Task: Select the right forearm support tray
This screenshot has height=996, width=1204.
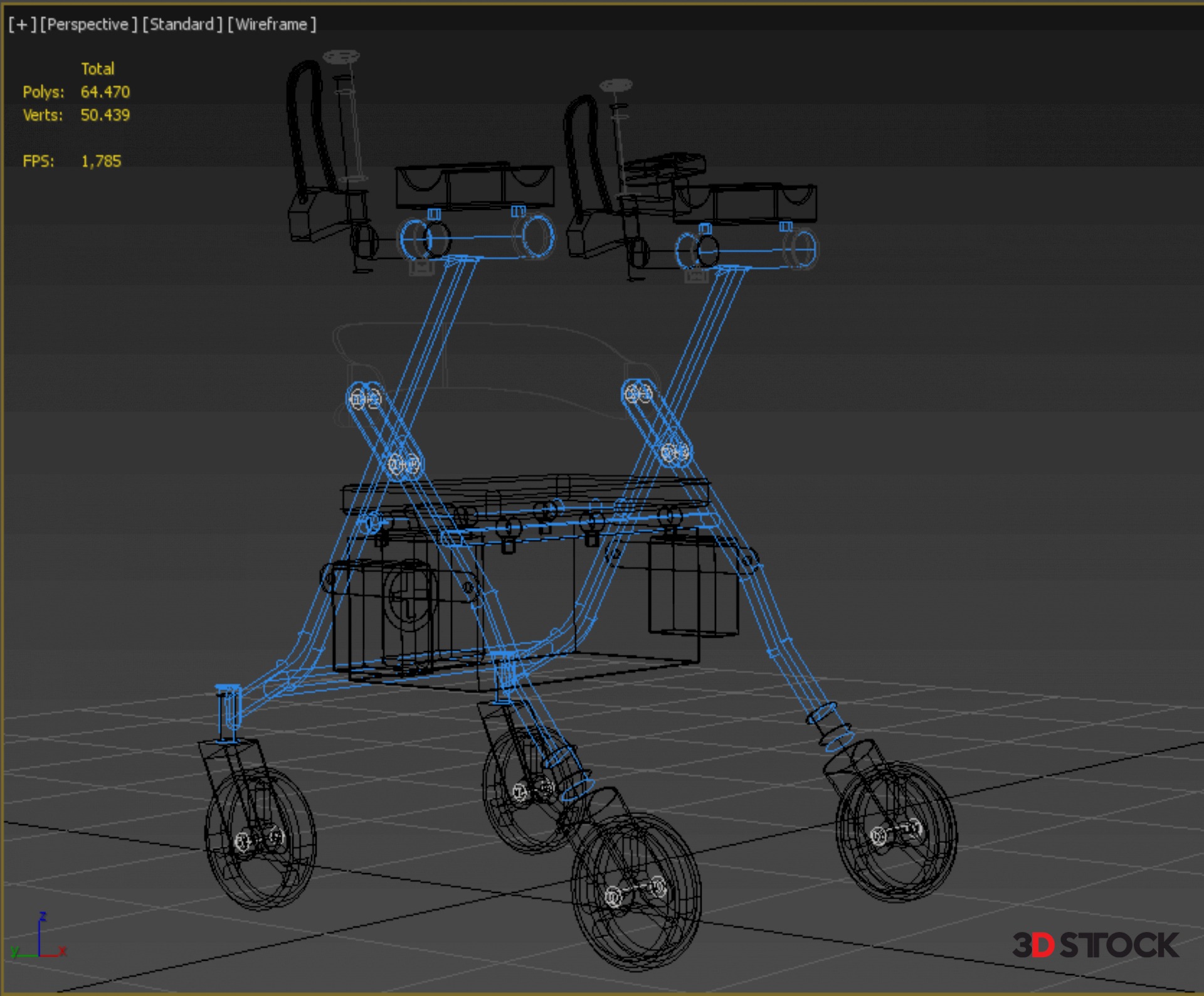Action: click(745, 203)
